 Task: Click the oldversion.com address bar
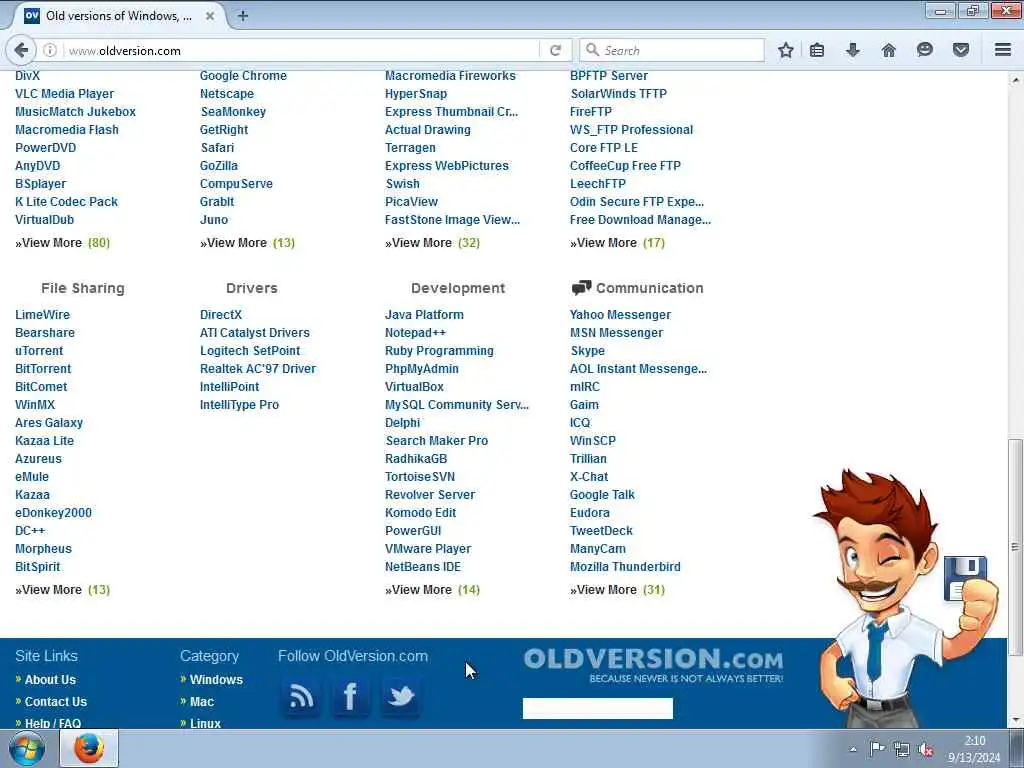tap(300, 50)
